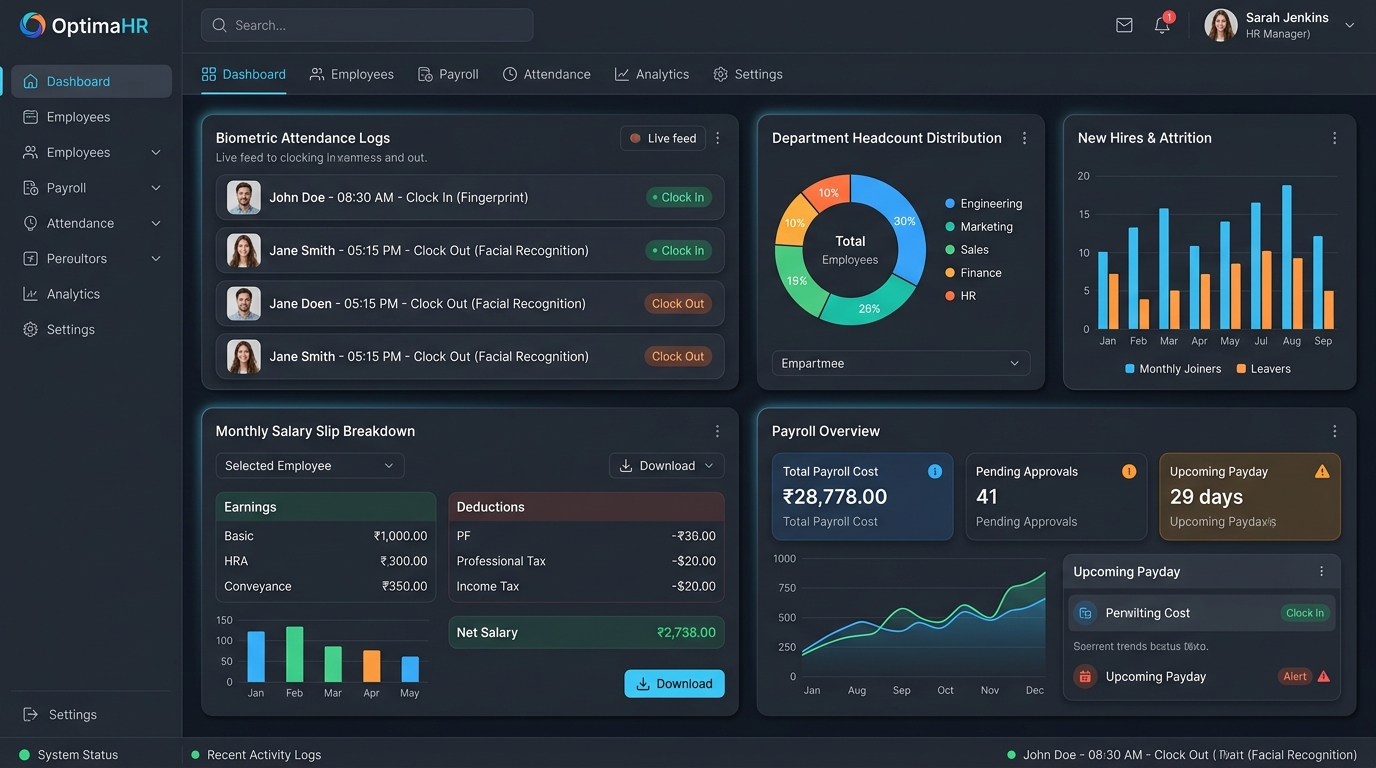Select Dashboard in the left sidebar
This screenshot has height=768, width=1376.
[92, 81]
